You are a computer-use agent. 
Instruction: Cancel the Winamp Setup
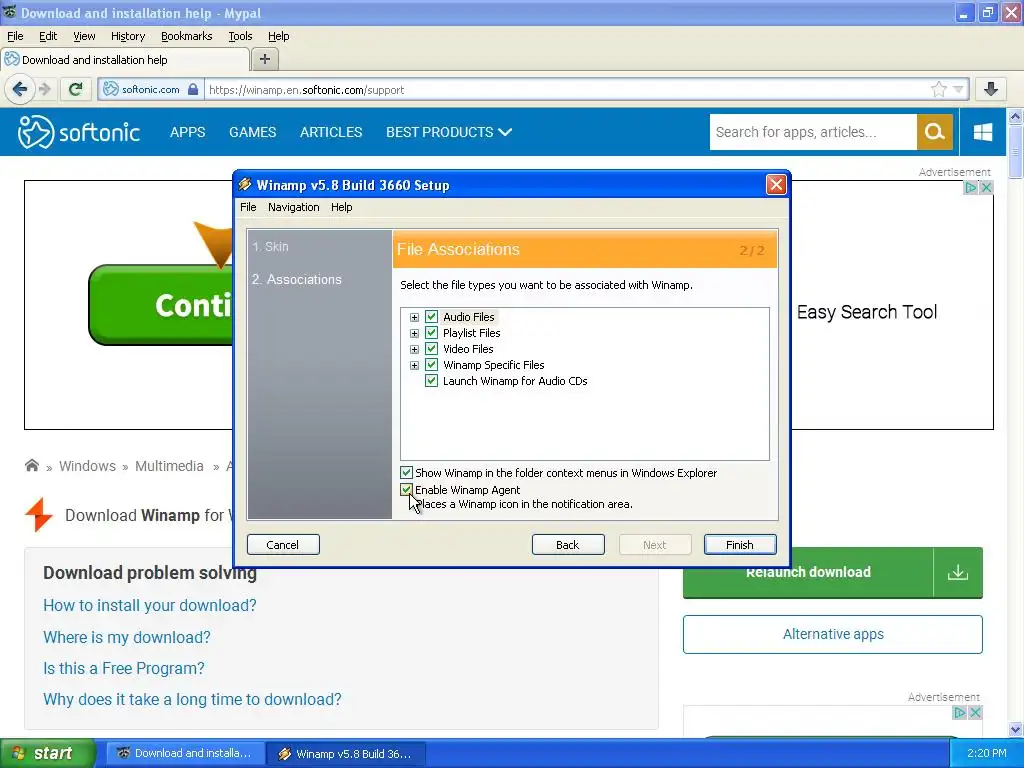click(283, 545)
